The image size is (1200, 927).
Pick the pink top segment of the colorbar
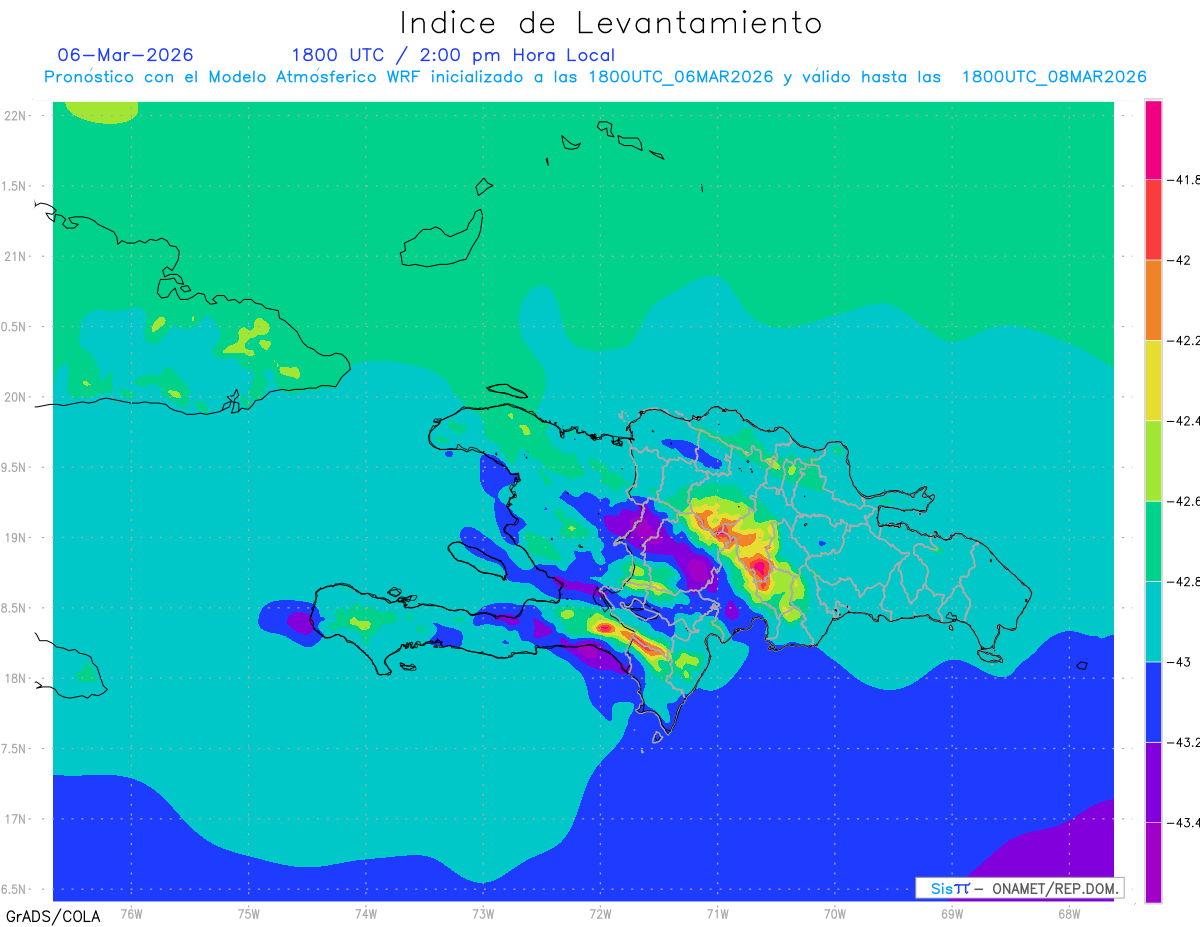pyautogui.click(x=1153, y=140)
